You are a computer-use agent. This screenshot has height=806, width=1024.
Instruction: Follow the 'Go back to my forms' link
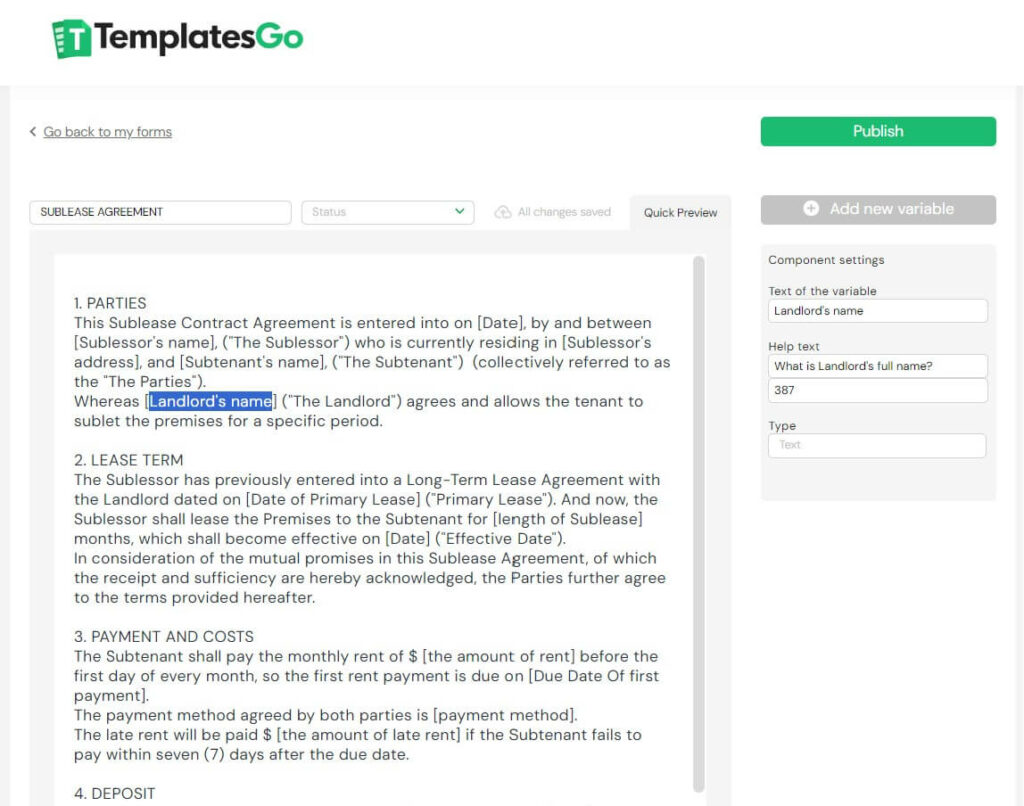107,131
